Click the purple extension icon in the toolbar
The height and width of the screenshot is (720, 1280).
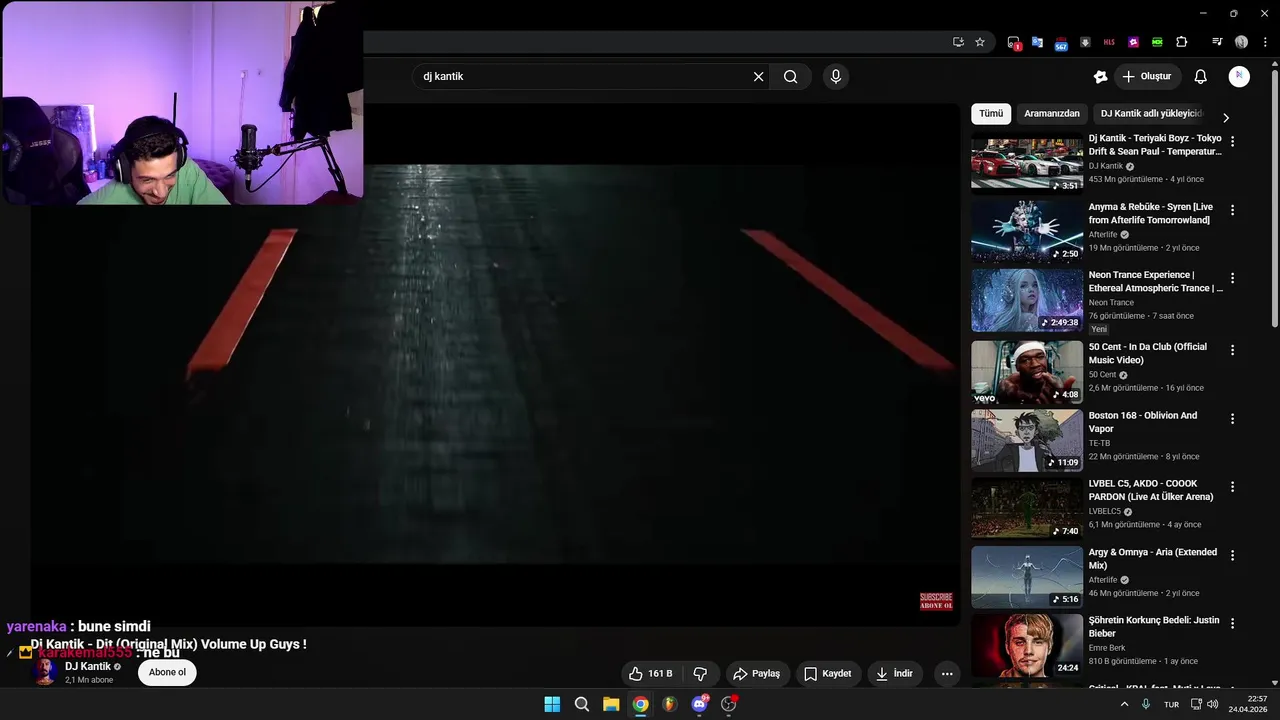point(1133,42)
